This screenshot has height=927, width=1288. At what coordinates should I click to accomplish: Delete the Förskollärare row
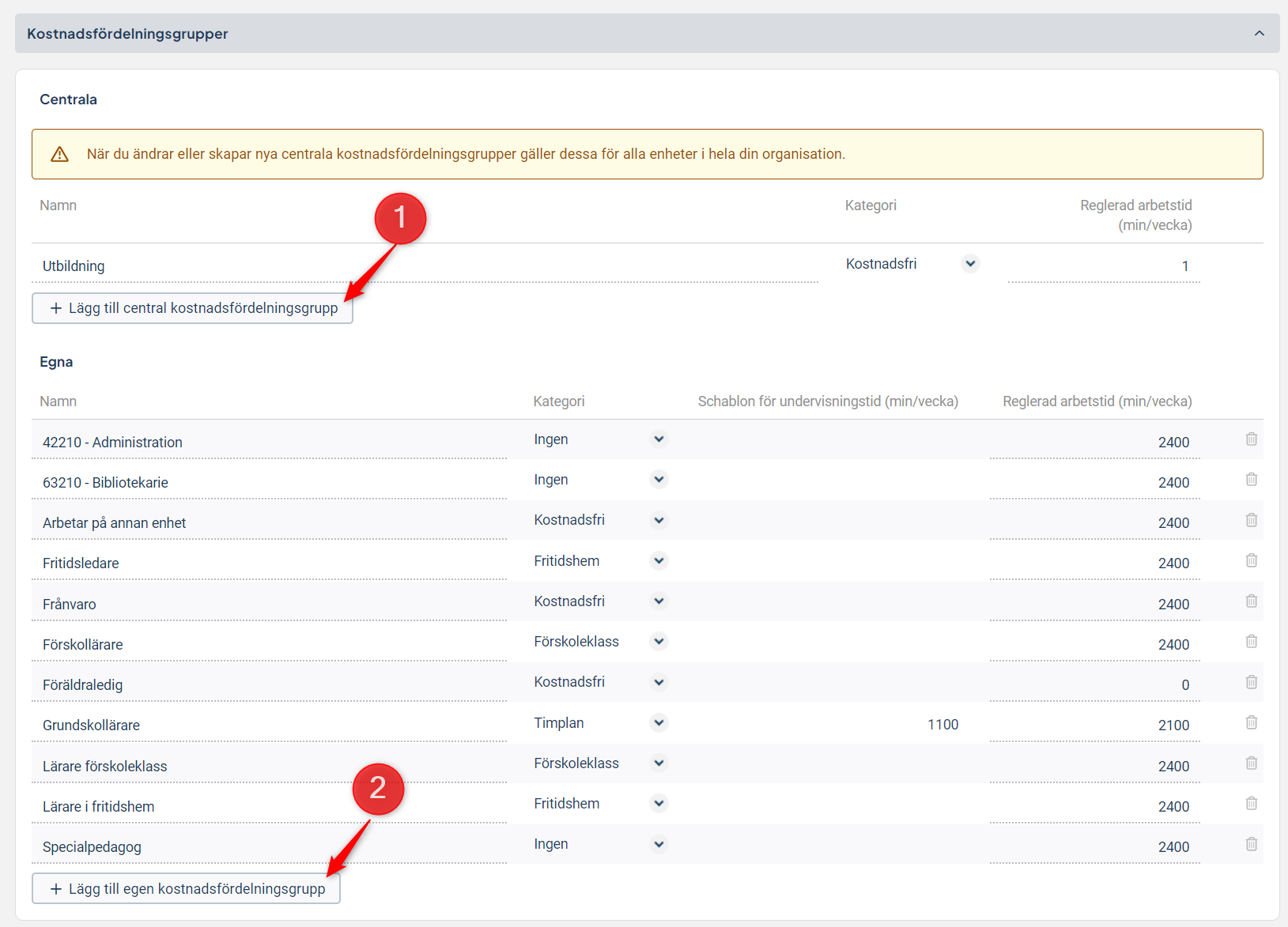click(1252, 641)
